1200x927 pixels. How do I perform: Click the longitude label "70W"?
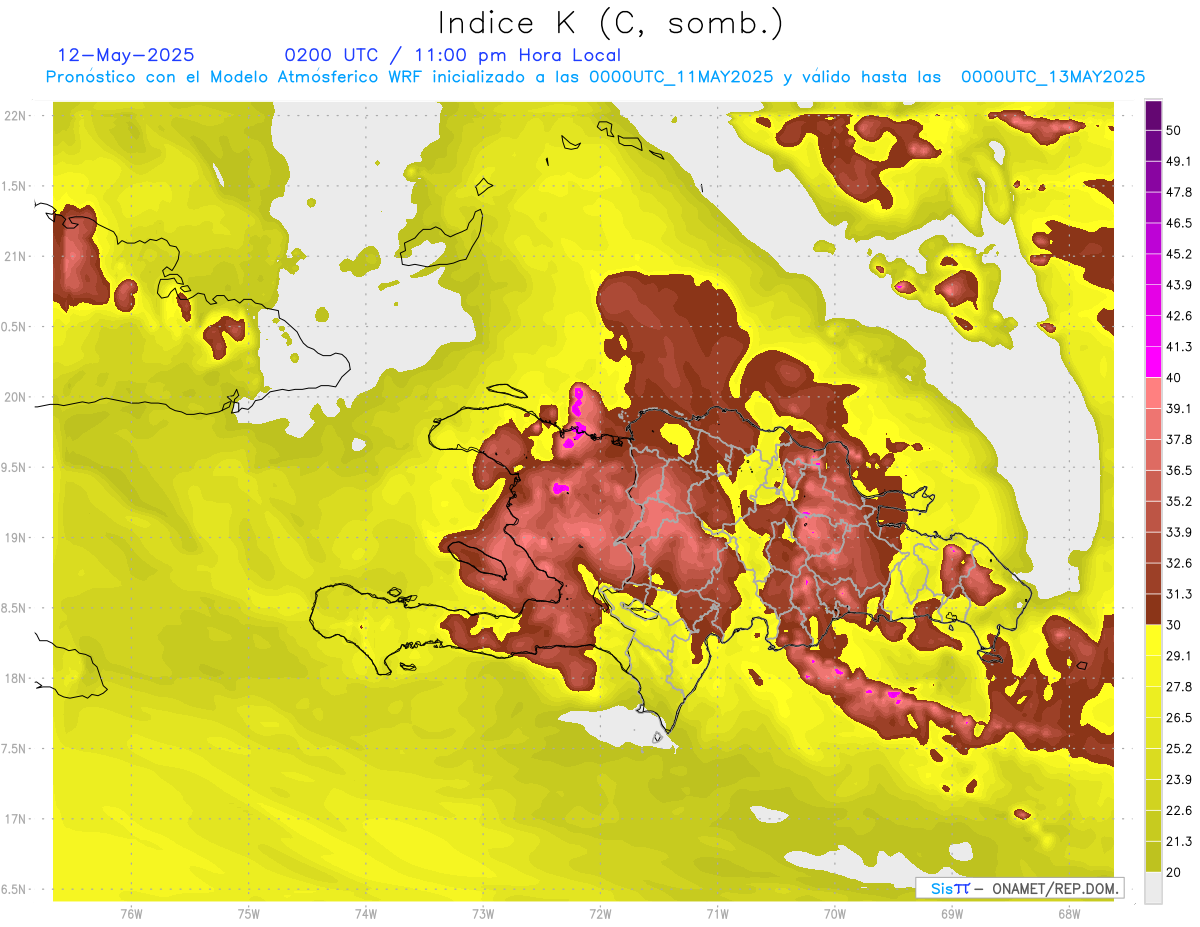(835, 914)
